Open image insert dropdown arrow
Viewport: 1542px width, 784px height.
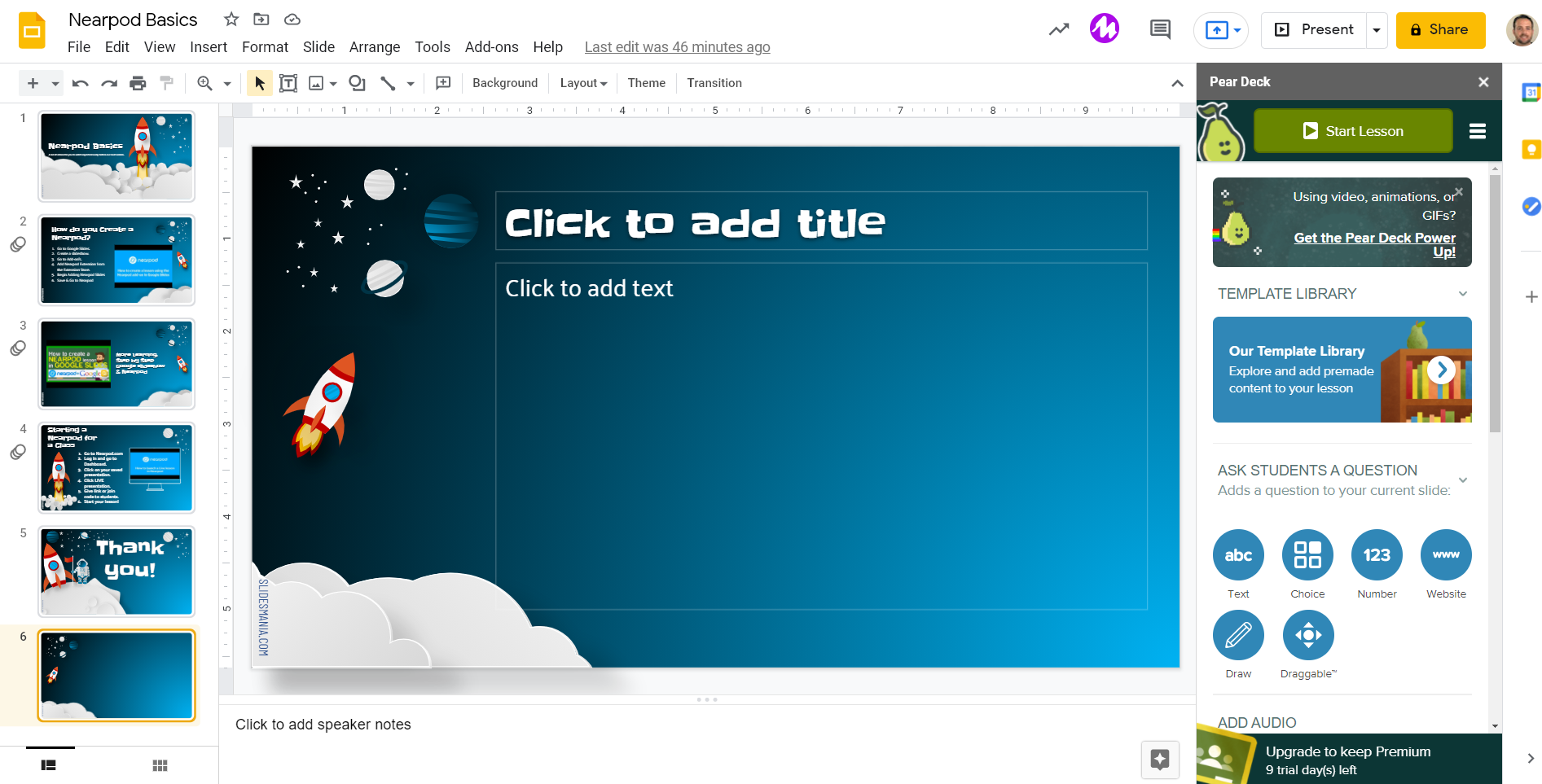coord(333,84)
